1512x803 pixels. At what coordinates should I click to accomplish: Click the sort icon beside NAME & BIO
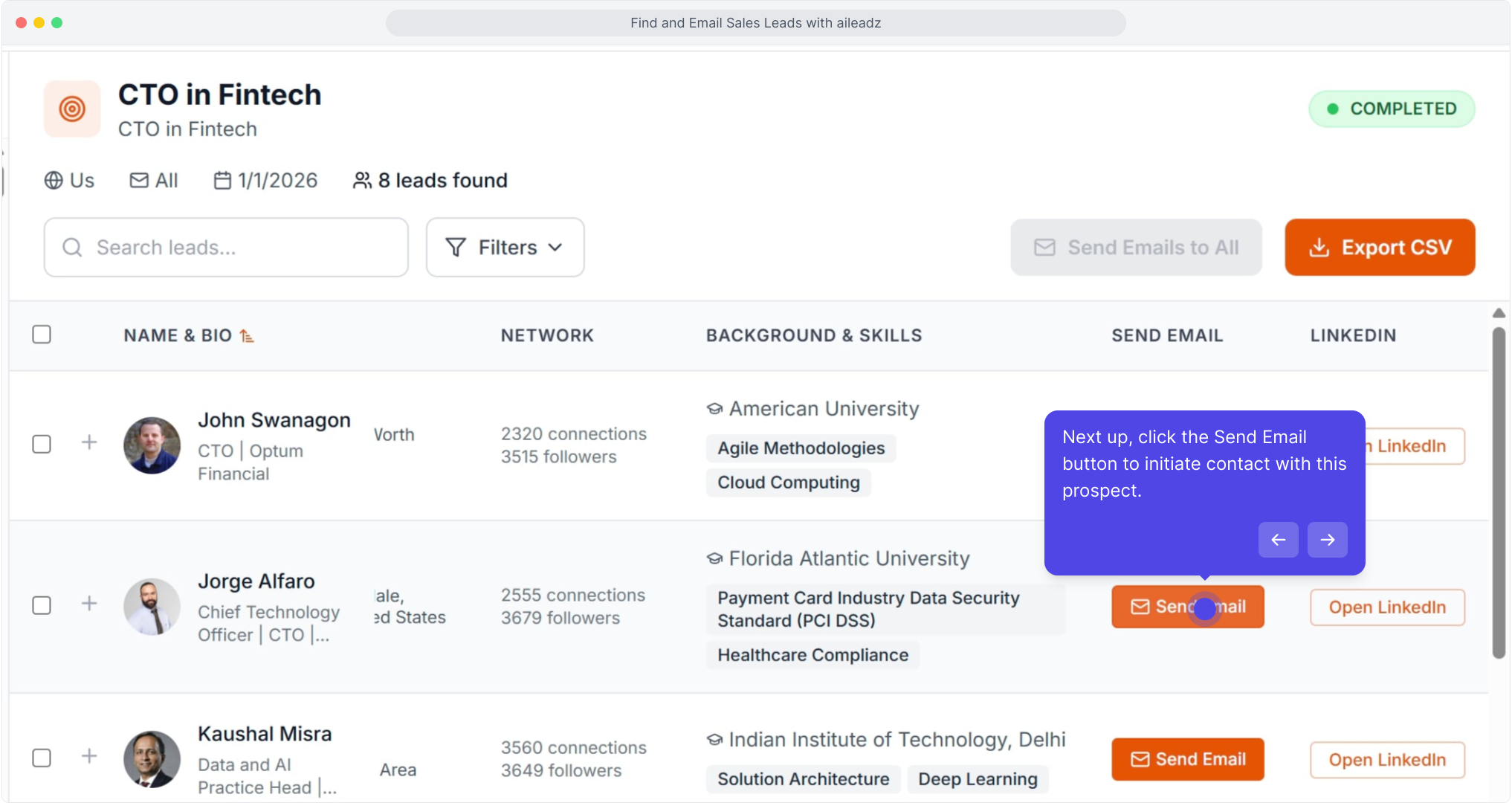[247, 336]
